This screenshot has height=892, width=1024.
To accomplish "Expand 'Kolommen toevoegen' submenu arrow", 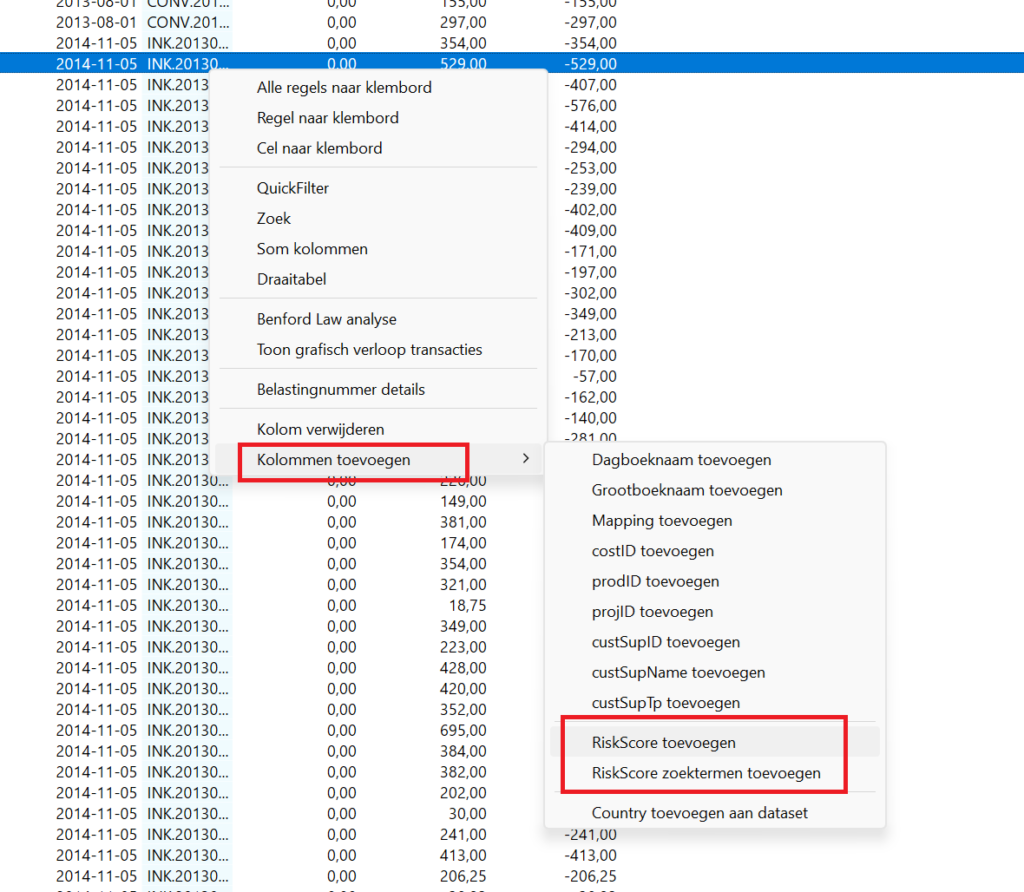I will 526,460.
